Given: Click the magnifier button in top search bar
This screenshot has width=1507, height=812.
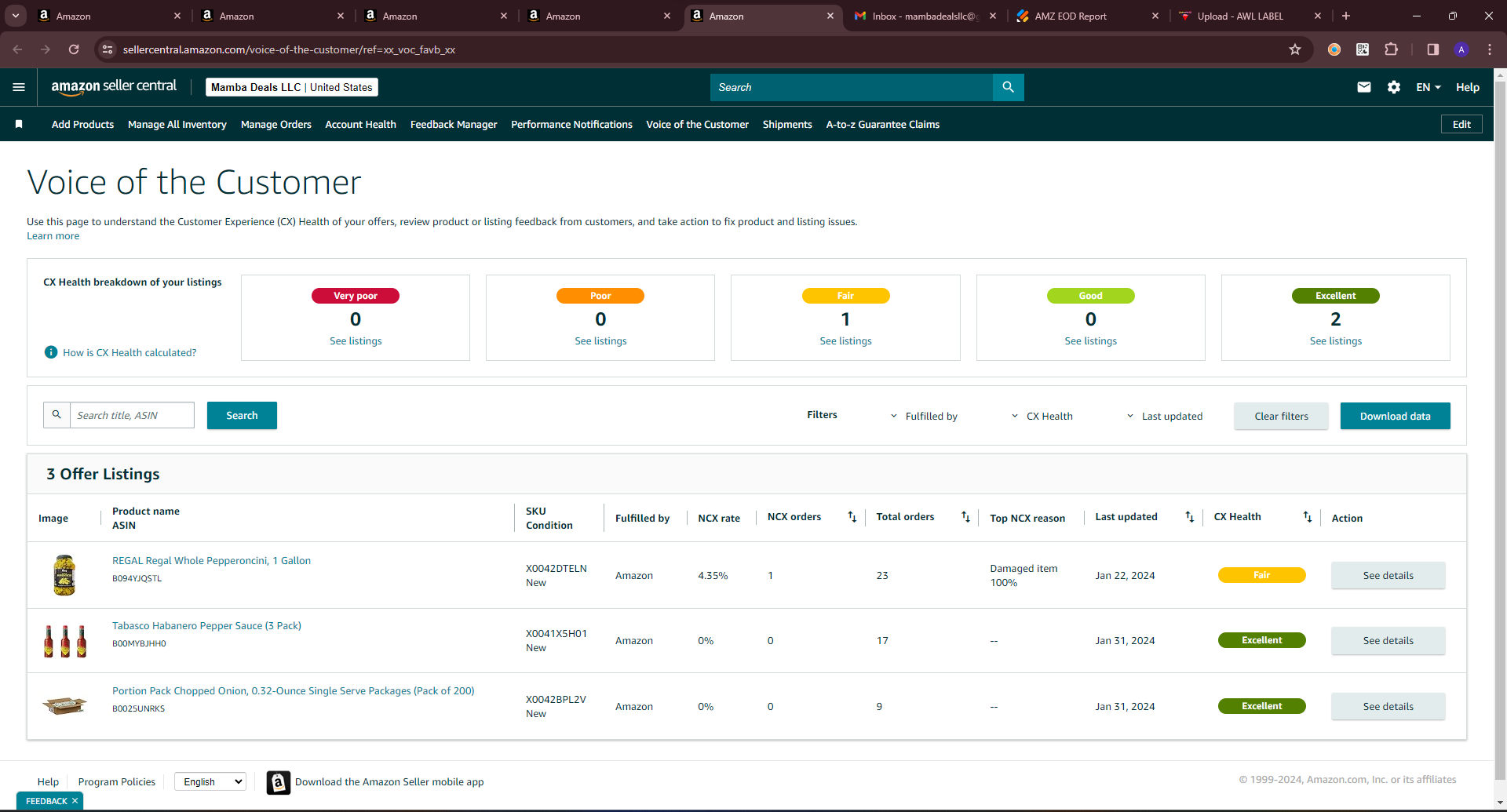Looking at the screenshot, I should (x=1009, y=87).
